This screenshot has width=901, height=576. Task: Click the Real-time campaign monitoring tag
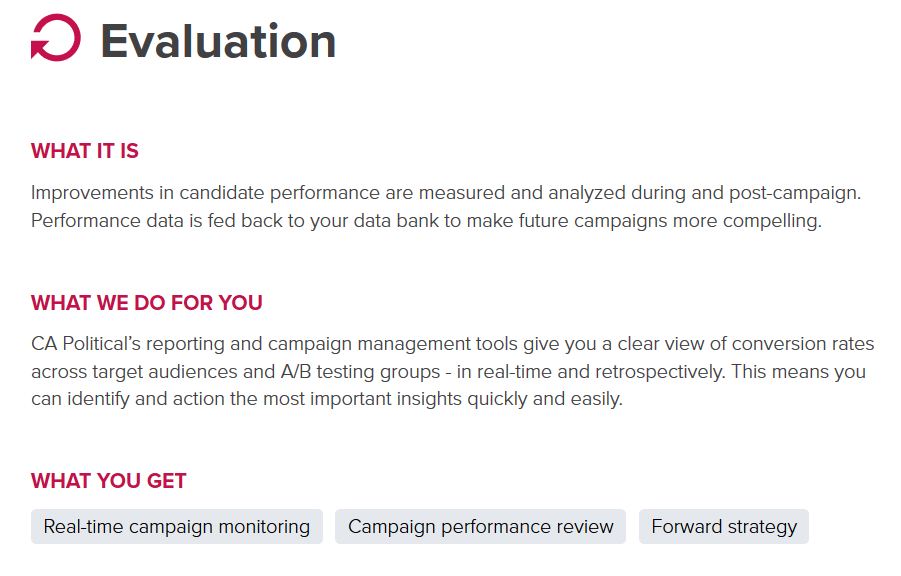[x=177, y=526]
